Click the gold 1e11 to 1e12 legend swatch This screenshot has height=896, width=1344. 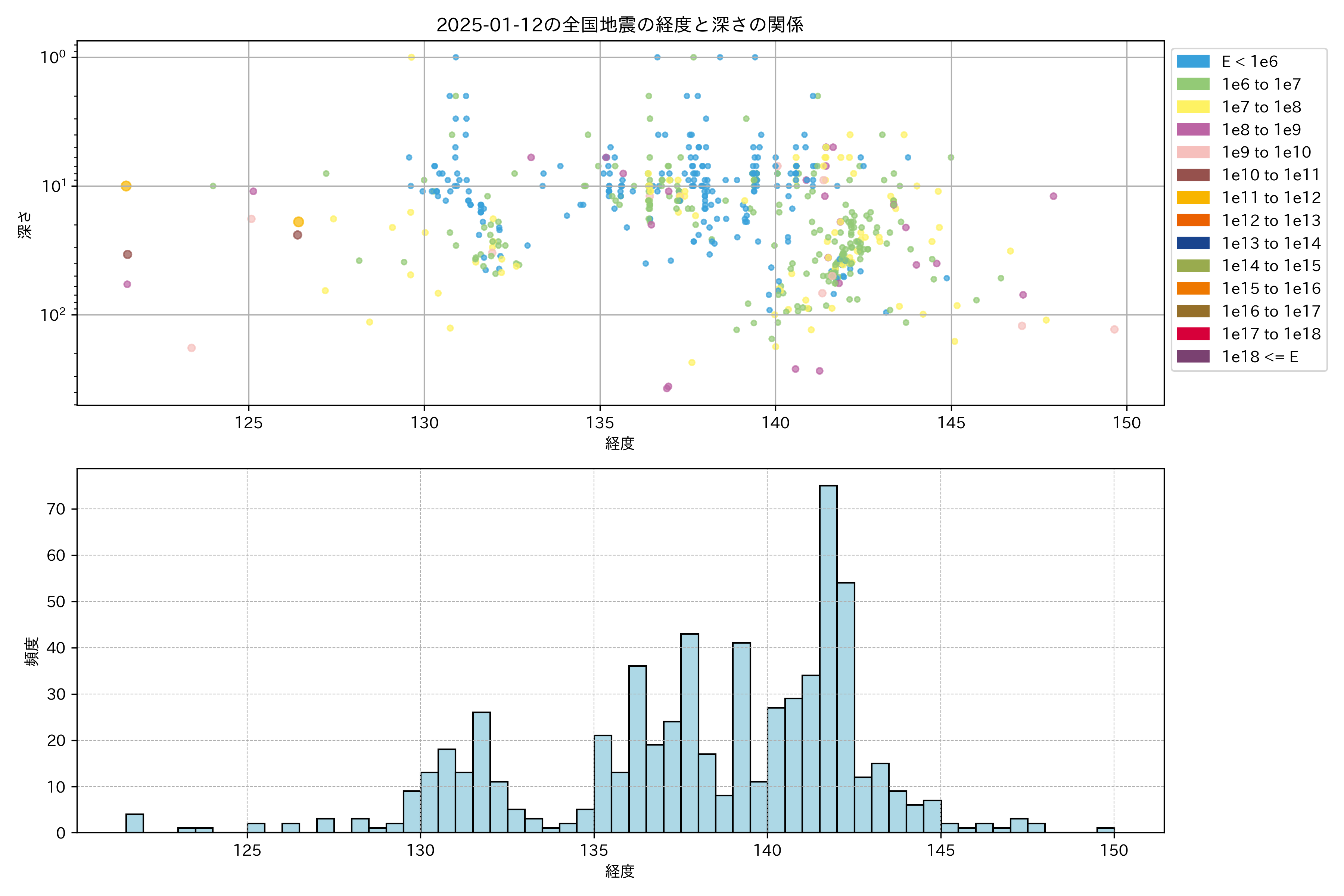coord(1193,198)
